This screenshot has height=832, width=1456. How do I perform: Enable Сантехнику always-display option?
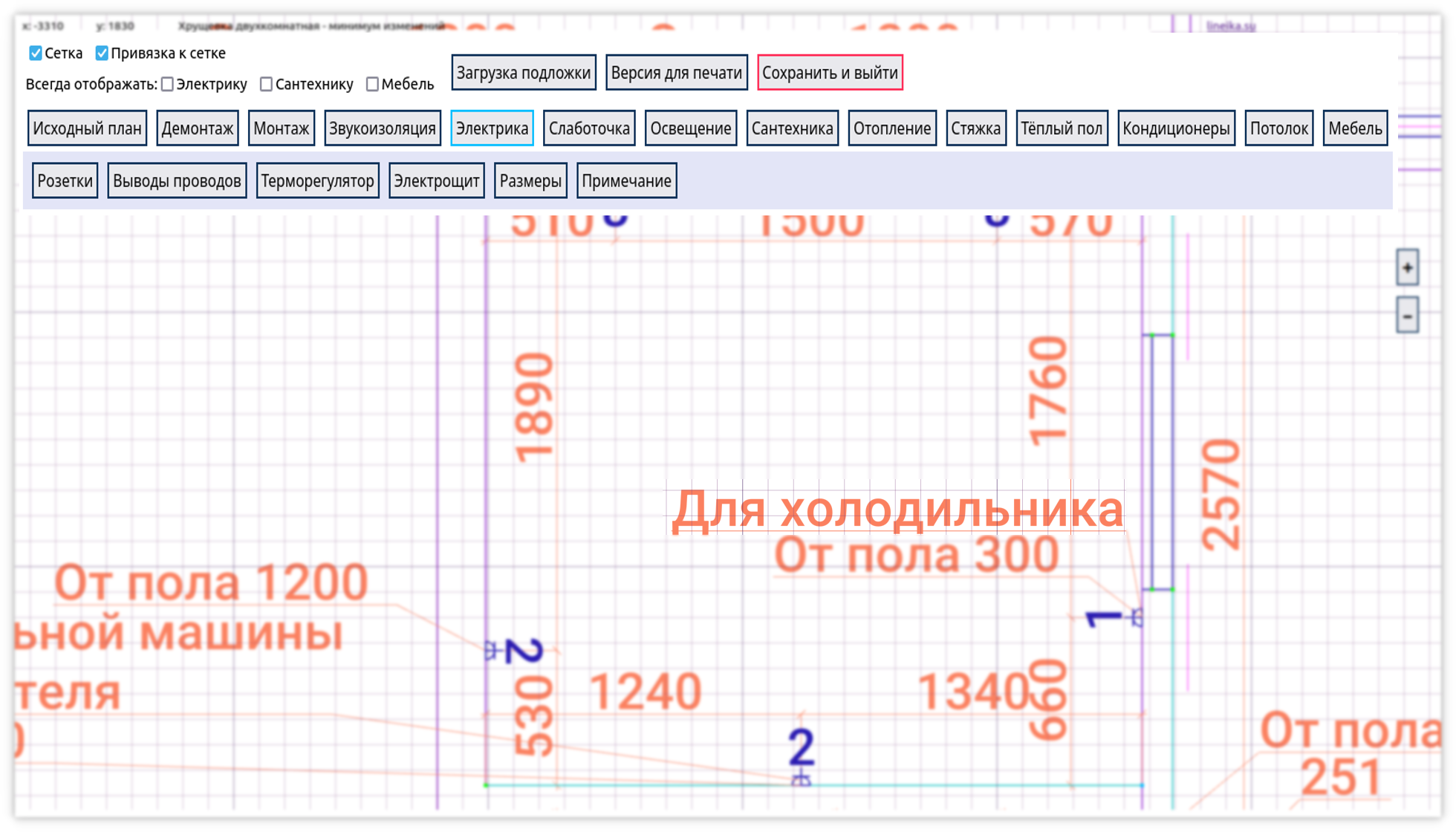pyautogui.click(x=266, y=84)
